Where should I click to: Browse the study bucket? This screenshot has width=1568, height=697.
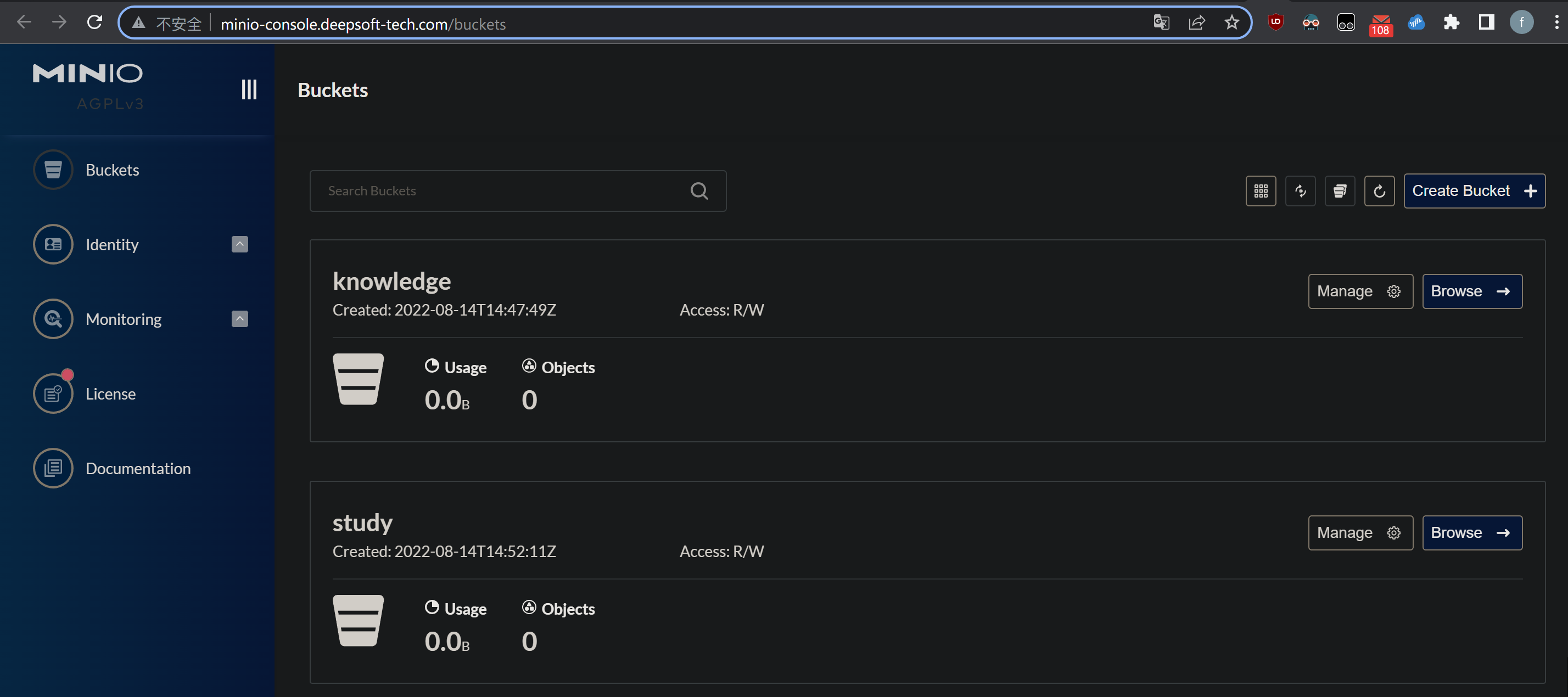point(1472,533)
